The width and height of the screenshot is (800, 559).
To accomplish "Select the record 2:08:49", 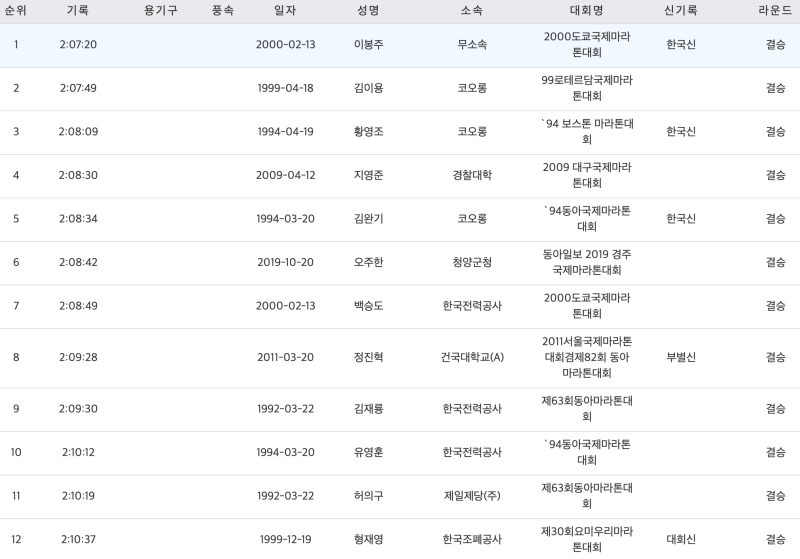I will pos(78,306).
